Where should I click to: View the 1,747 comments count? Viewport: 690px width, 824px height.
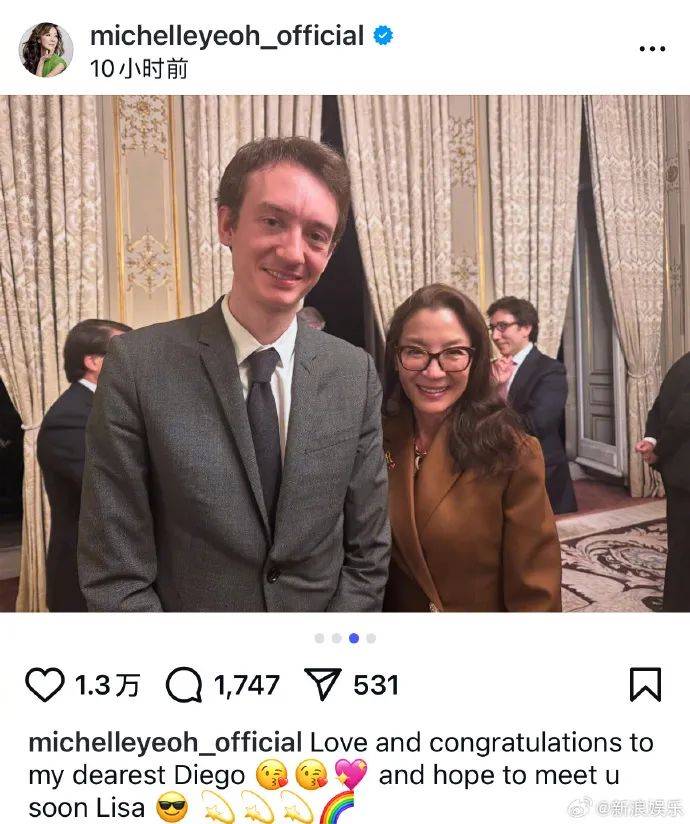[x=246, y=685]
